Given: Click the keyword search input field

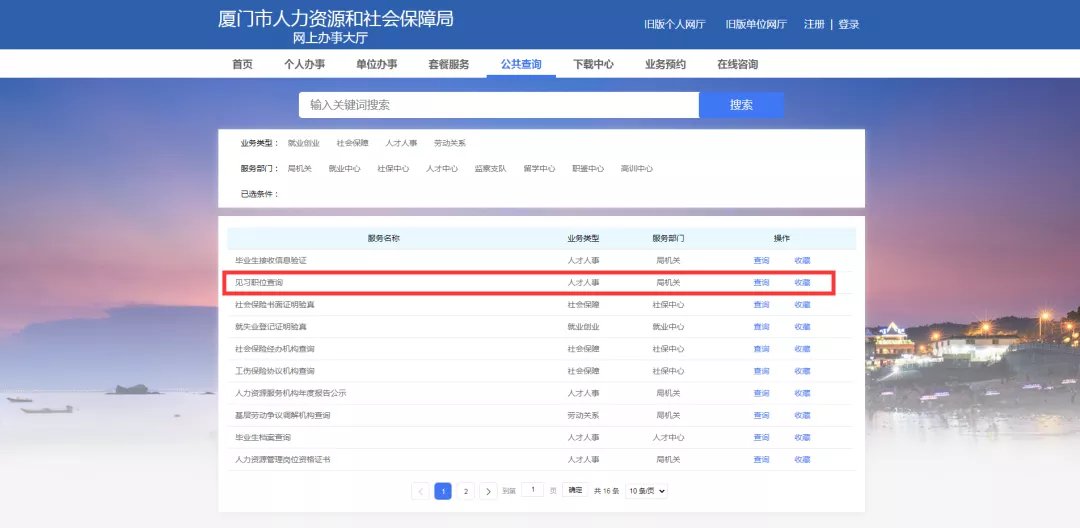Looking at the screenshot, I should 498,105.
